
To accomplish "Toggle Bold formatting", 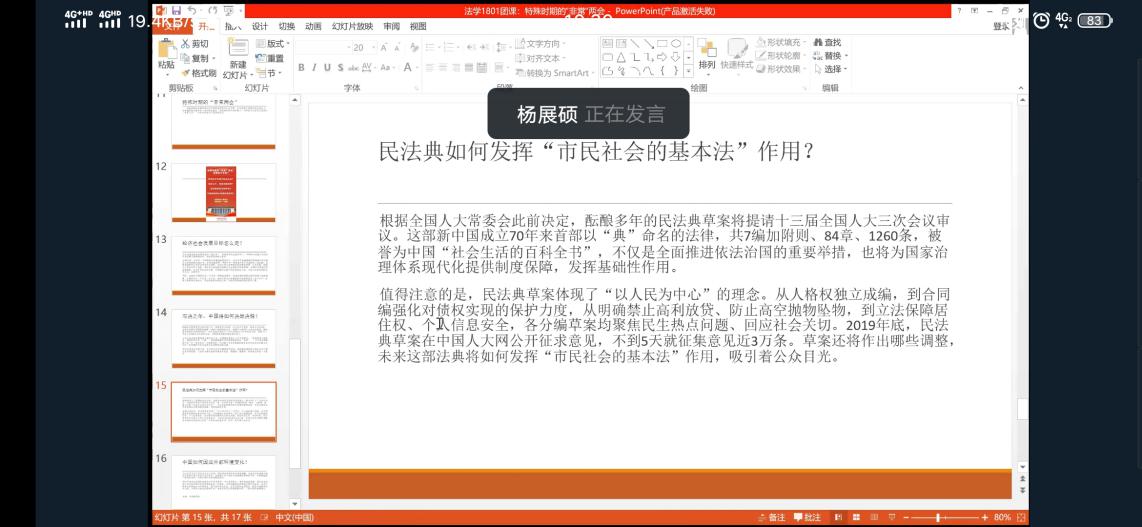I will 301,68.
